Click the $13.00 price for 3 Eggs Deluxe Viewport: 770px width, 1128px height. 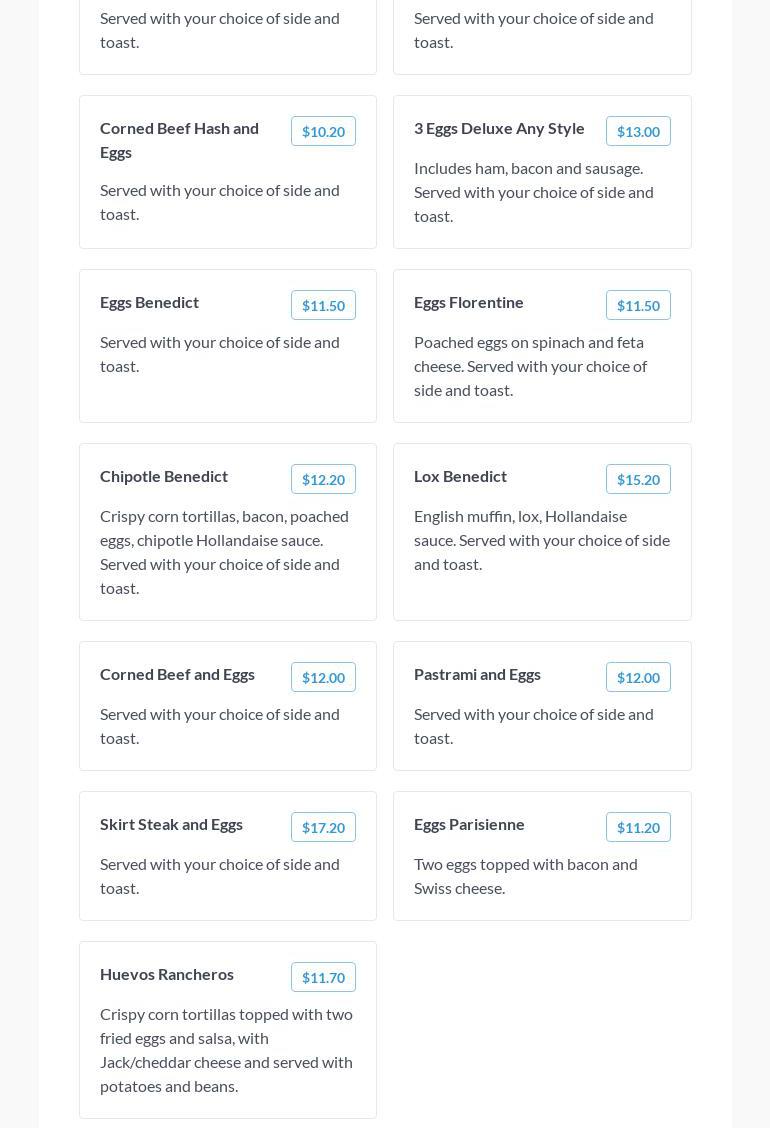(638, 131)
